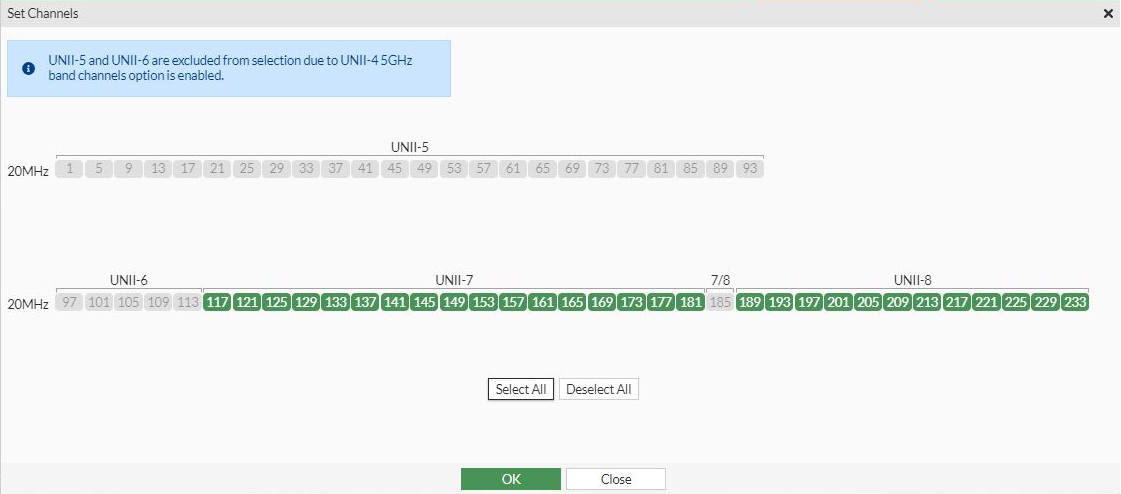Image resolution: width=1121 pixels, height=494 pixels.
Task: Click the info icon in the notice banner
Action: pos(29,69)
